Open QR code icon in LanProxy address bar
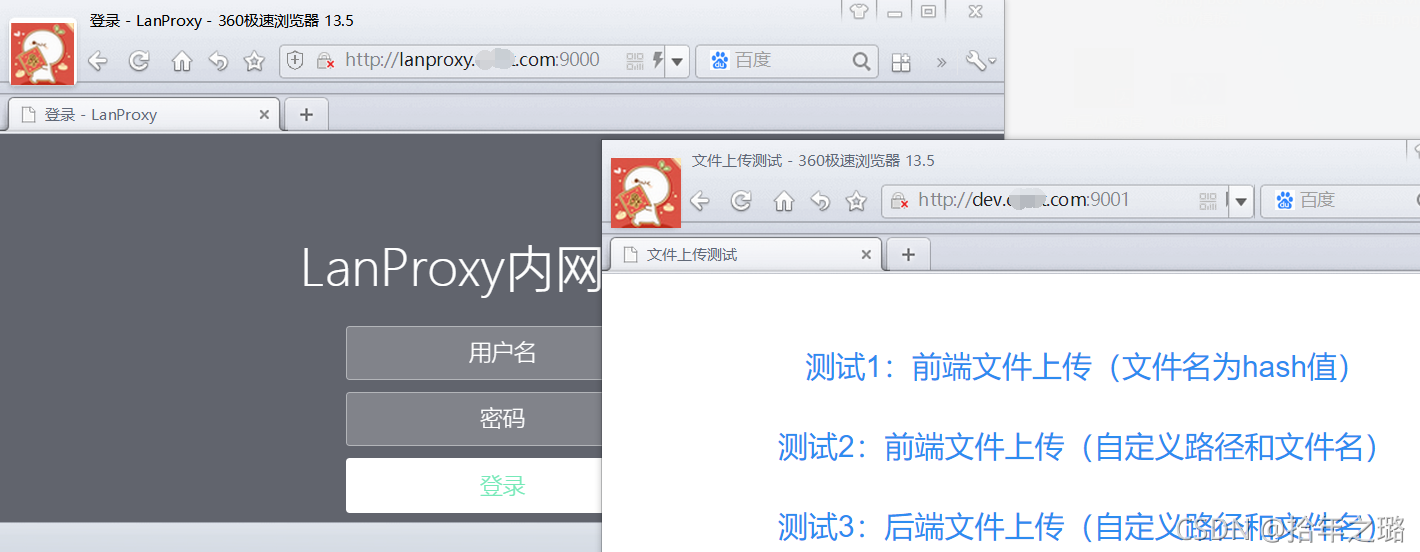 pyautogui.click(x=635, y=61)
